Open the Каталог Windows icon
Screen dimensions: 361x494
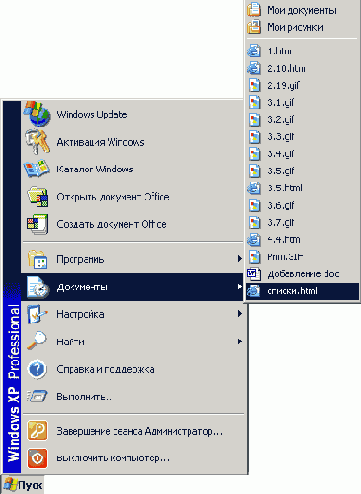pos(37,169)
